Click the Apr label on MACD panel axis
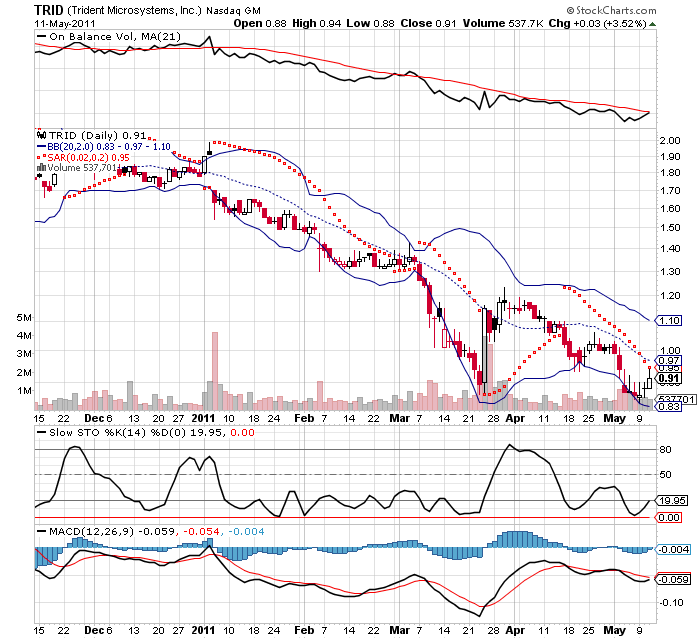 pyautogui.click(x=515, y=631)
